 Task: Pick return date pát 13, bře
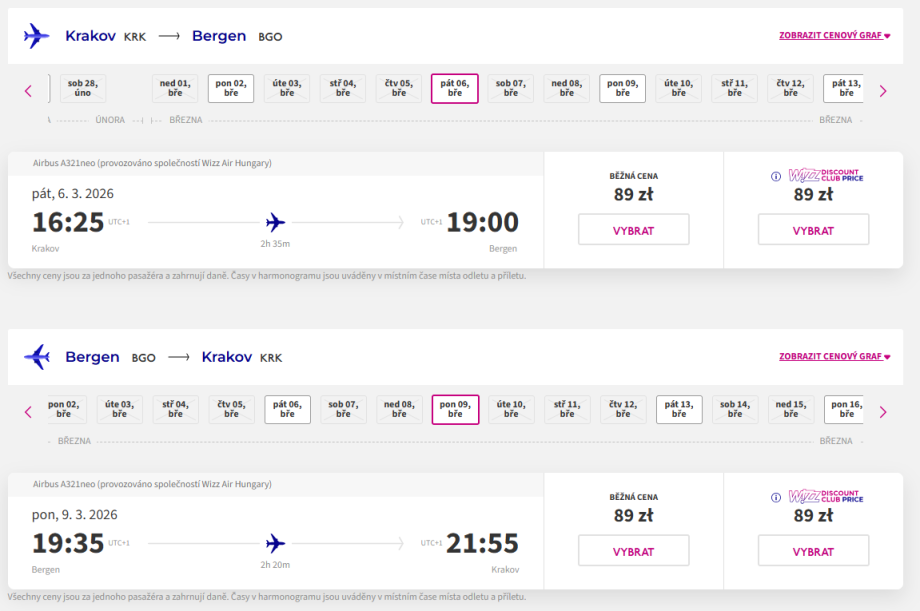point(679,410)
